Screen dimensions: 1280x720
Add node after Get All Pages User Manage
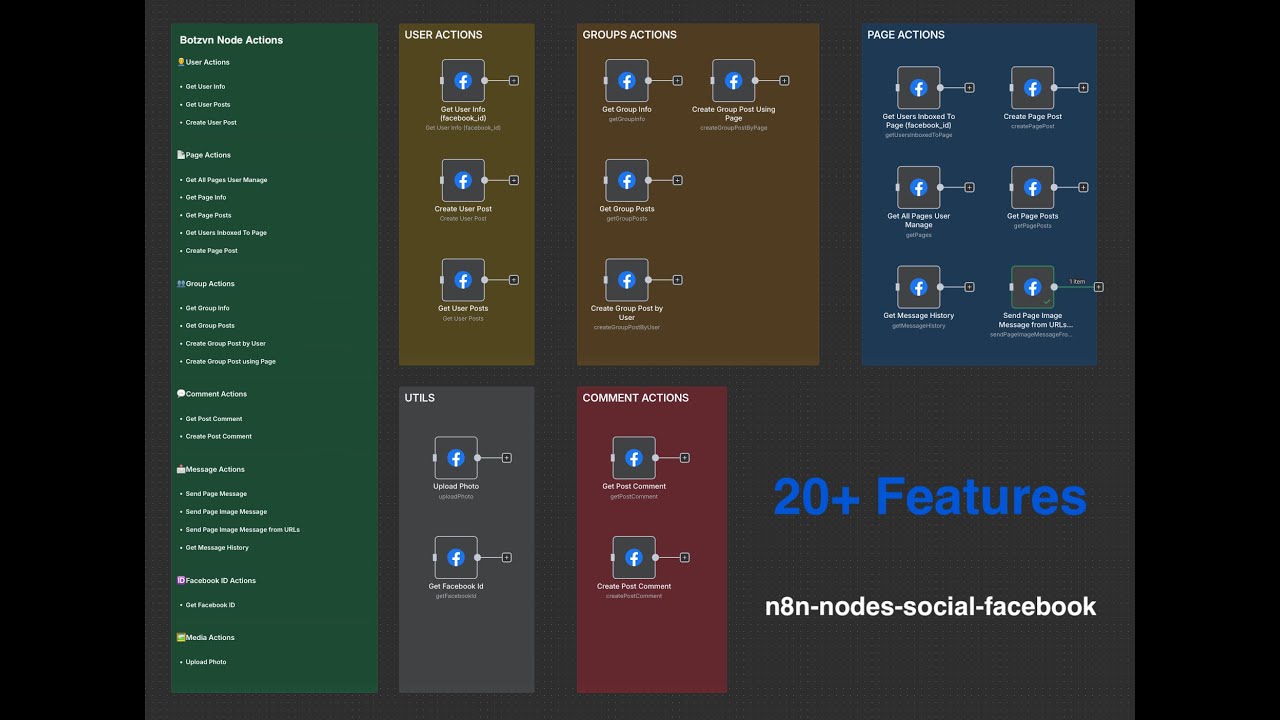969,187
